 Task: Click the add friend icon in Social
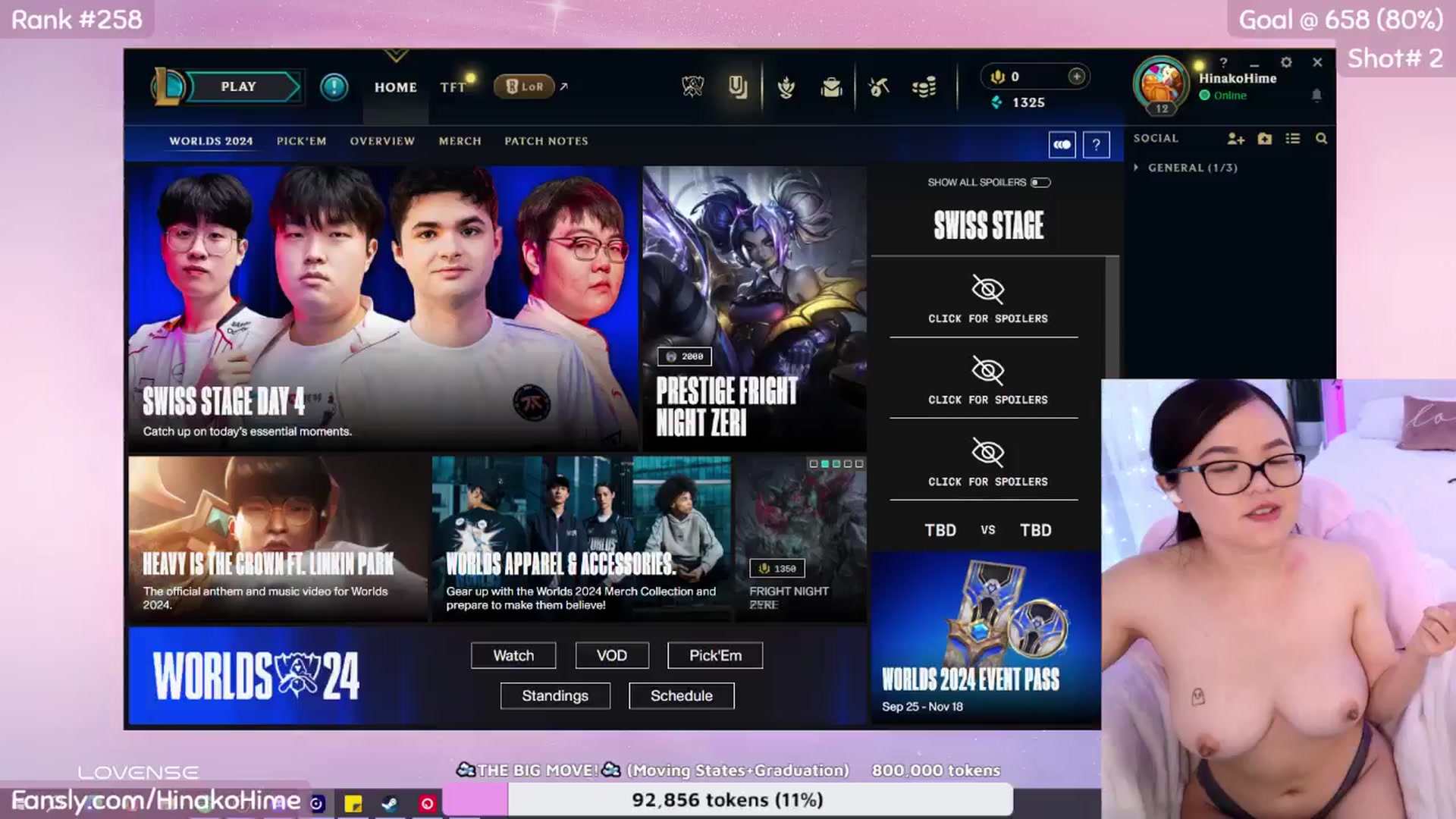click(x=1236, y=139)
